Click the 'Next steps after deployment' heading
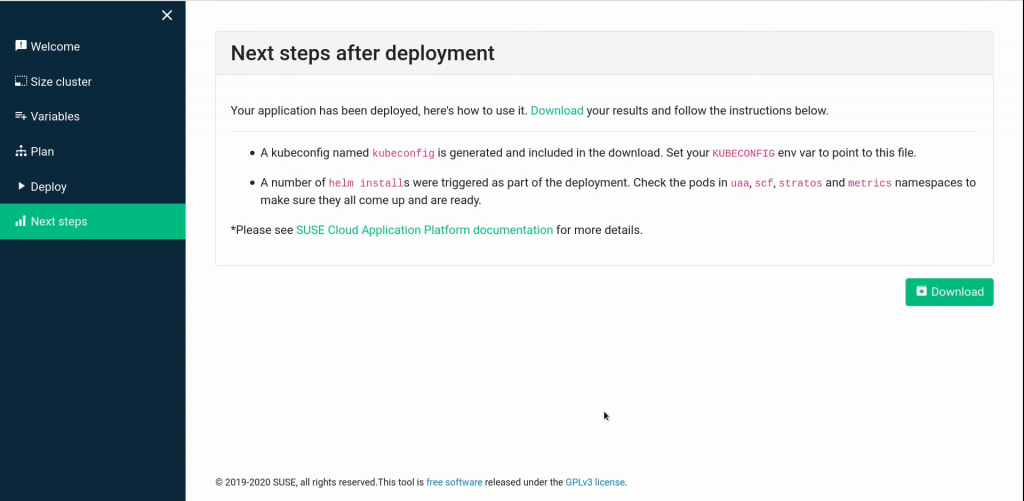Image resolution: width=1024 pixels, height=501 pixels. pos(362,53)
